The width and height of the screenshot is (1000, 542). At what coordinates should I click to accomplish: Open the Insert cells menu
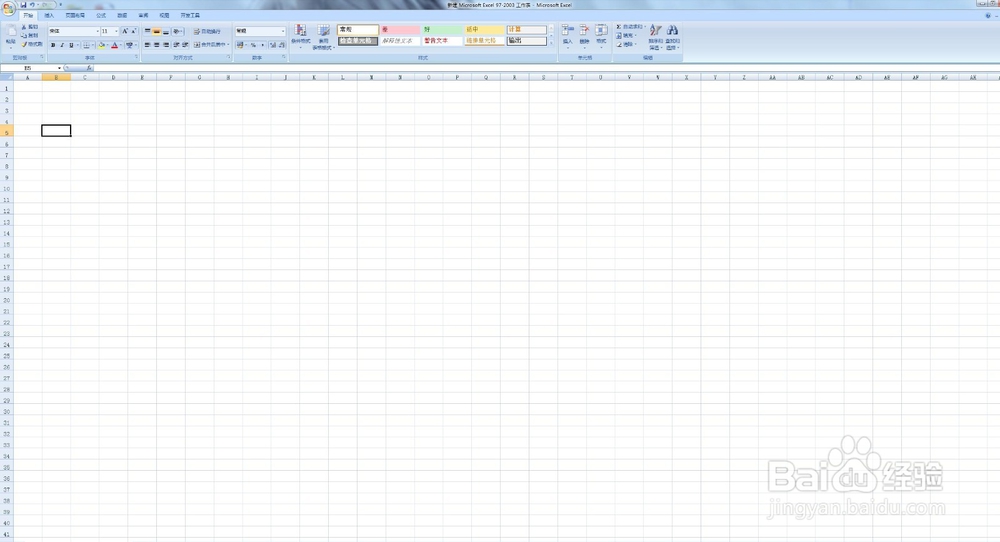tap(568, 37)
